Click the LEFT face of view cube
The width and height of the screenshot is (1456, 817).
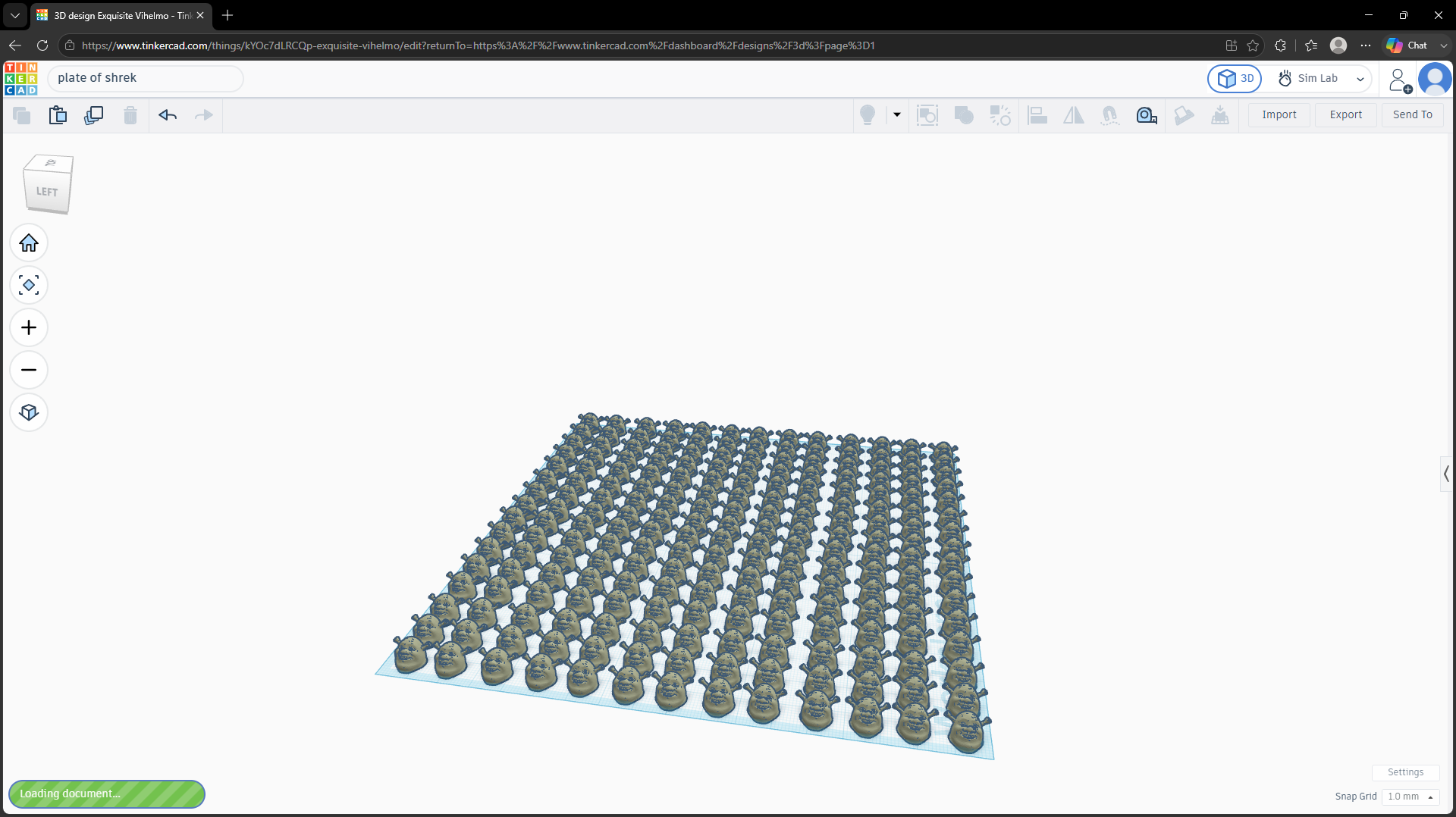(46, 192)
